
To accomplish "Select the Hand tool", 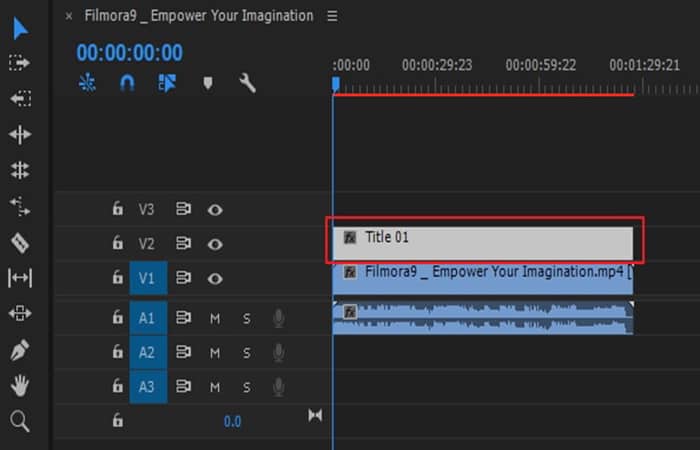I will (x=20, y=385).
